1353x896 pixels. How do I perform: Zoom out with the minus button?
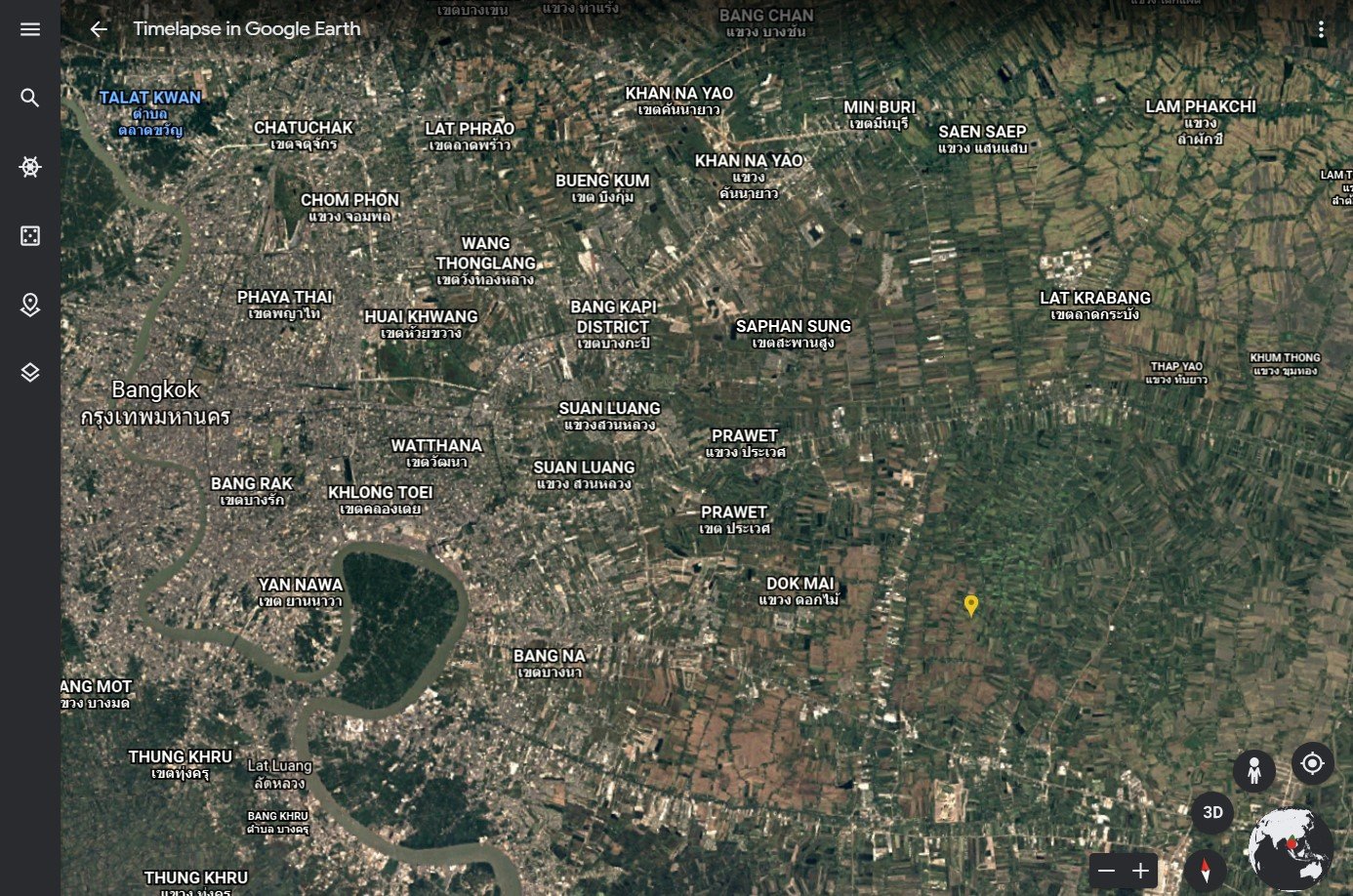coord(1106,871)
